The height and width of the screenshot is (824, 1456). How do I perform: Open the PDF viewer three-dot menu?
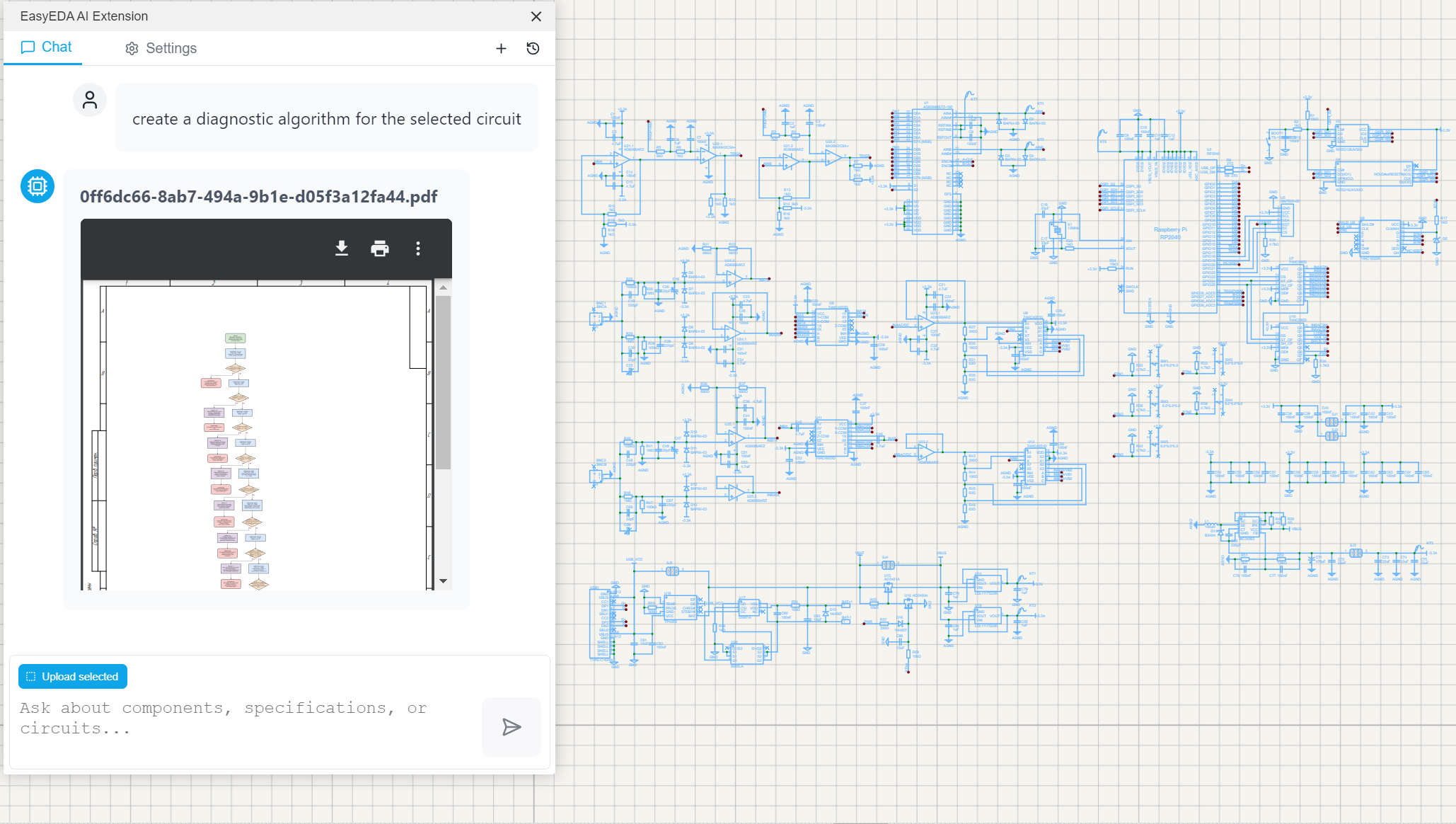pos(418,248)
